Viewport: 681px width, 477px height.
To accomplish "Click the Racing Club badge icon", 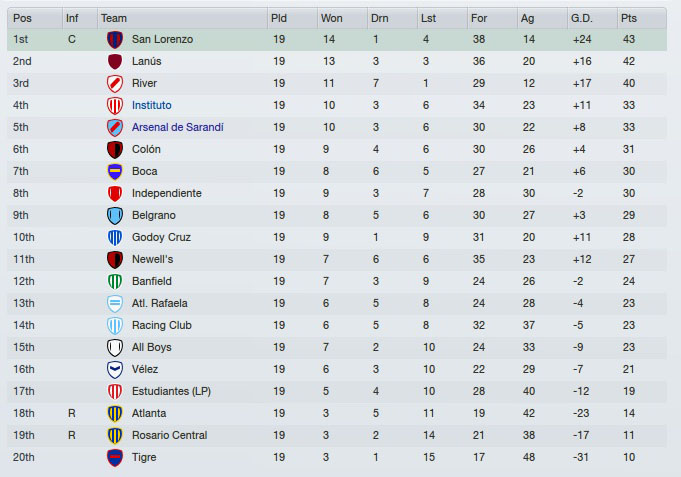I will pyautogui.click(x=114, y=326).
